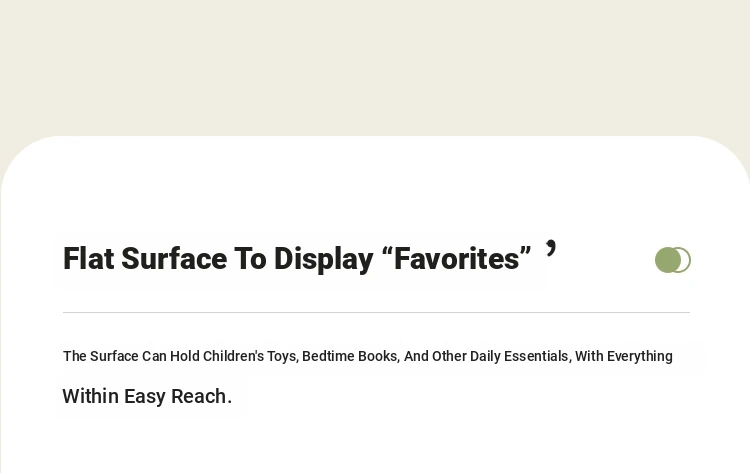Click the stray apostrophe after the heading
Viewport: 750px width, 473px height.
coord(551,249)
